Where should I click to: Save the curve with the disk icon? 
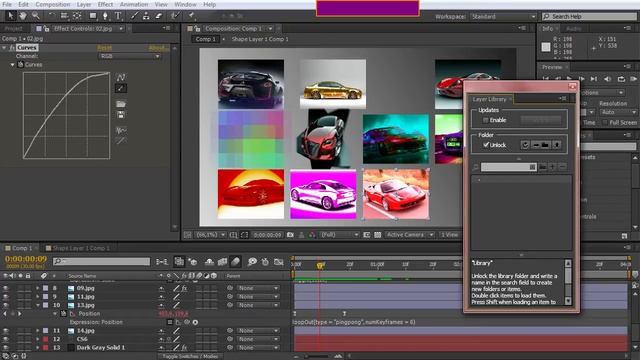pyautogui.click(x=121, y=115)
